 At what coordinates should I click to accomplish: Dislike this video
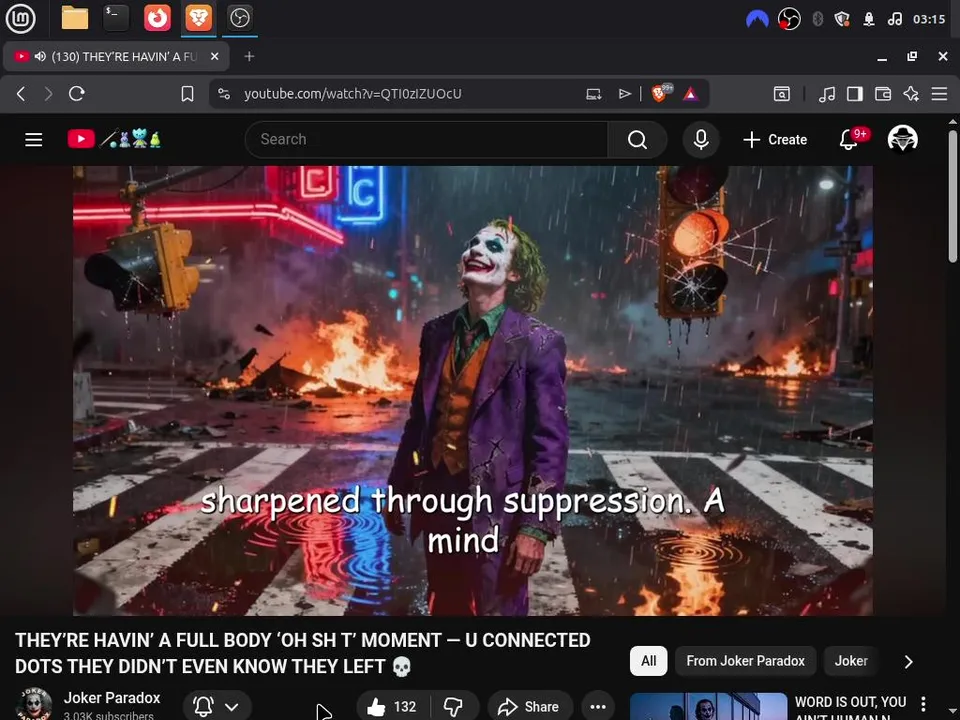click(x=454, y=707)
